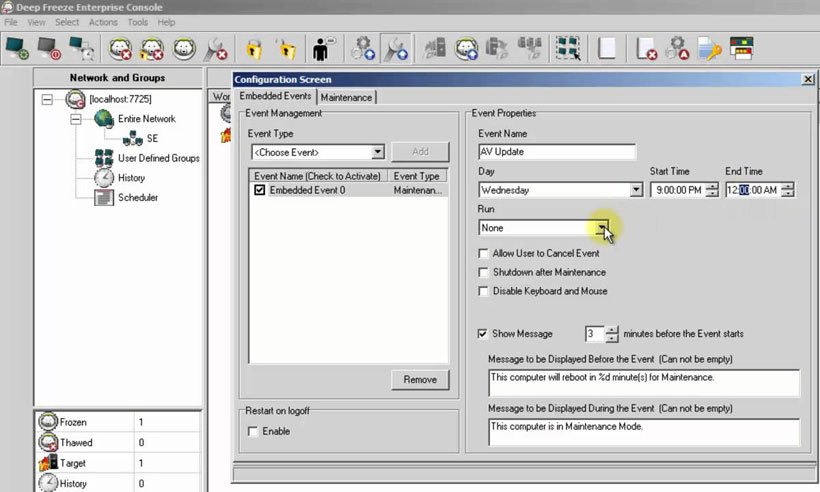This screenshot has height=492, width=820.
Task: Click the blank page toolbar icon
Action: click(607, 49)
